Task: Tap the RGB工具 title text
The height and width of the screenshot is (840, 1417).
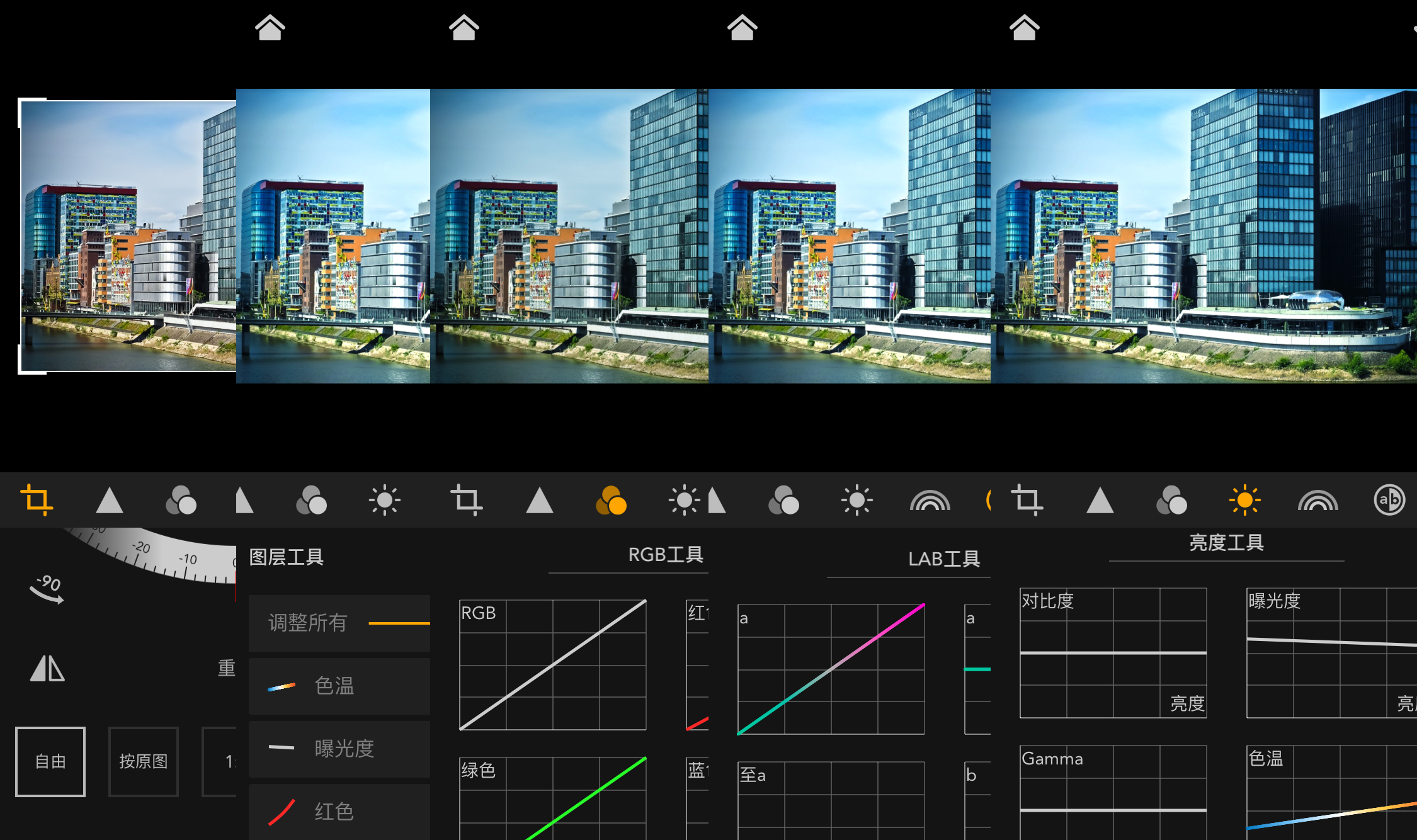Action: (x=666, y=555)
